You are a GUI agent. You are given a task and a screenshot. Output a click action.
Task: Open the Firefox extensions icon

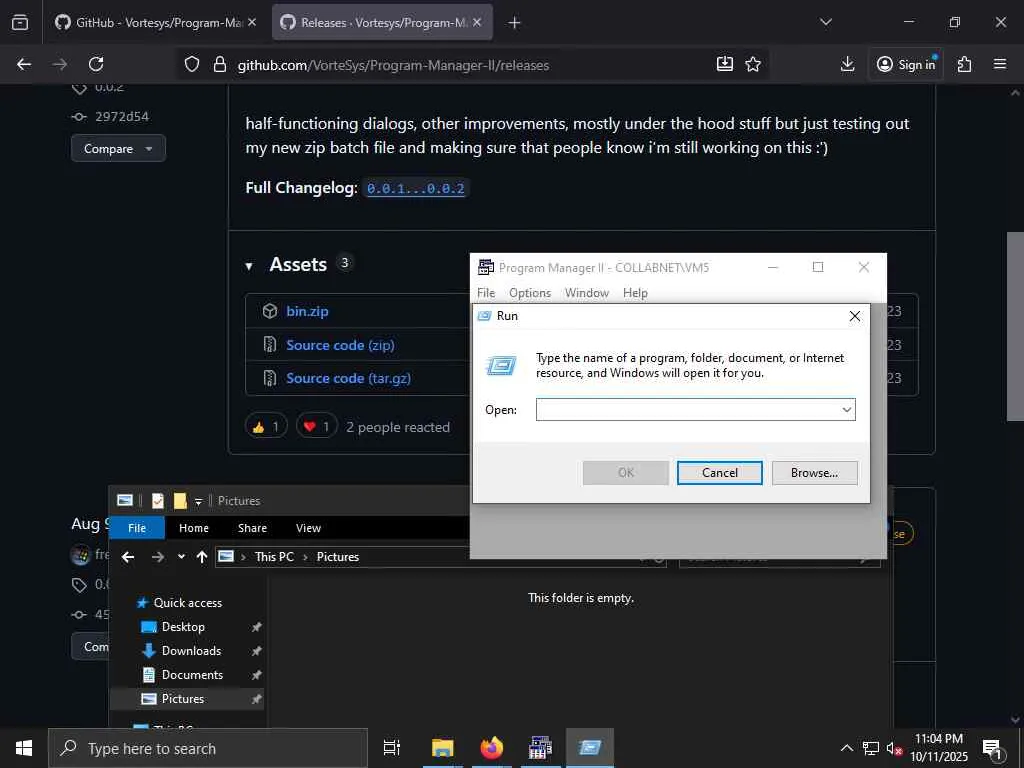click(965, 64)
